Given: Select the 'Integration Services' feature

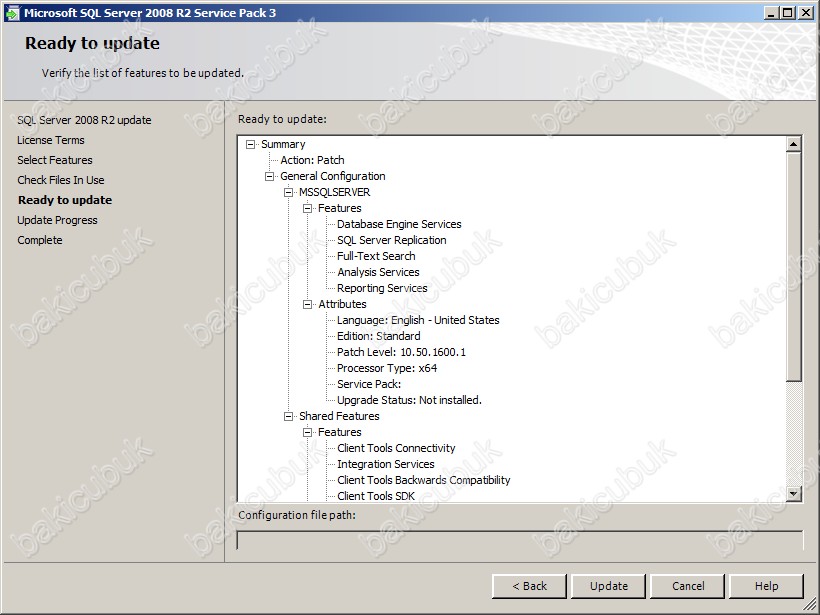Looking at the screenshot, I should pyautogui.click(x=385, y=464).
